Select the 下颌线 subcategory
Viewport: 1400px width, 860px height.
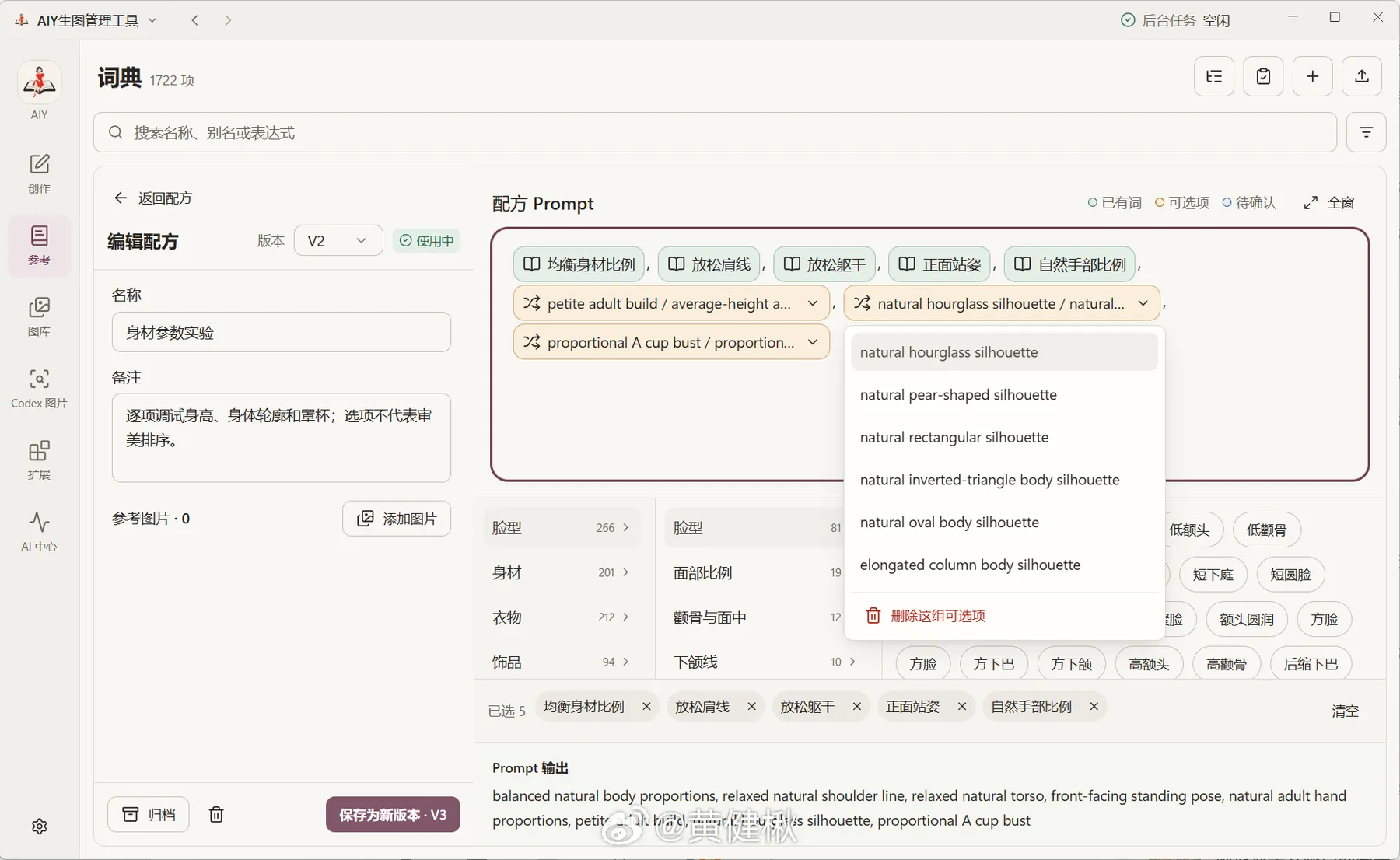coord(765,662)
